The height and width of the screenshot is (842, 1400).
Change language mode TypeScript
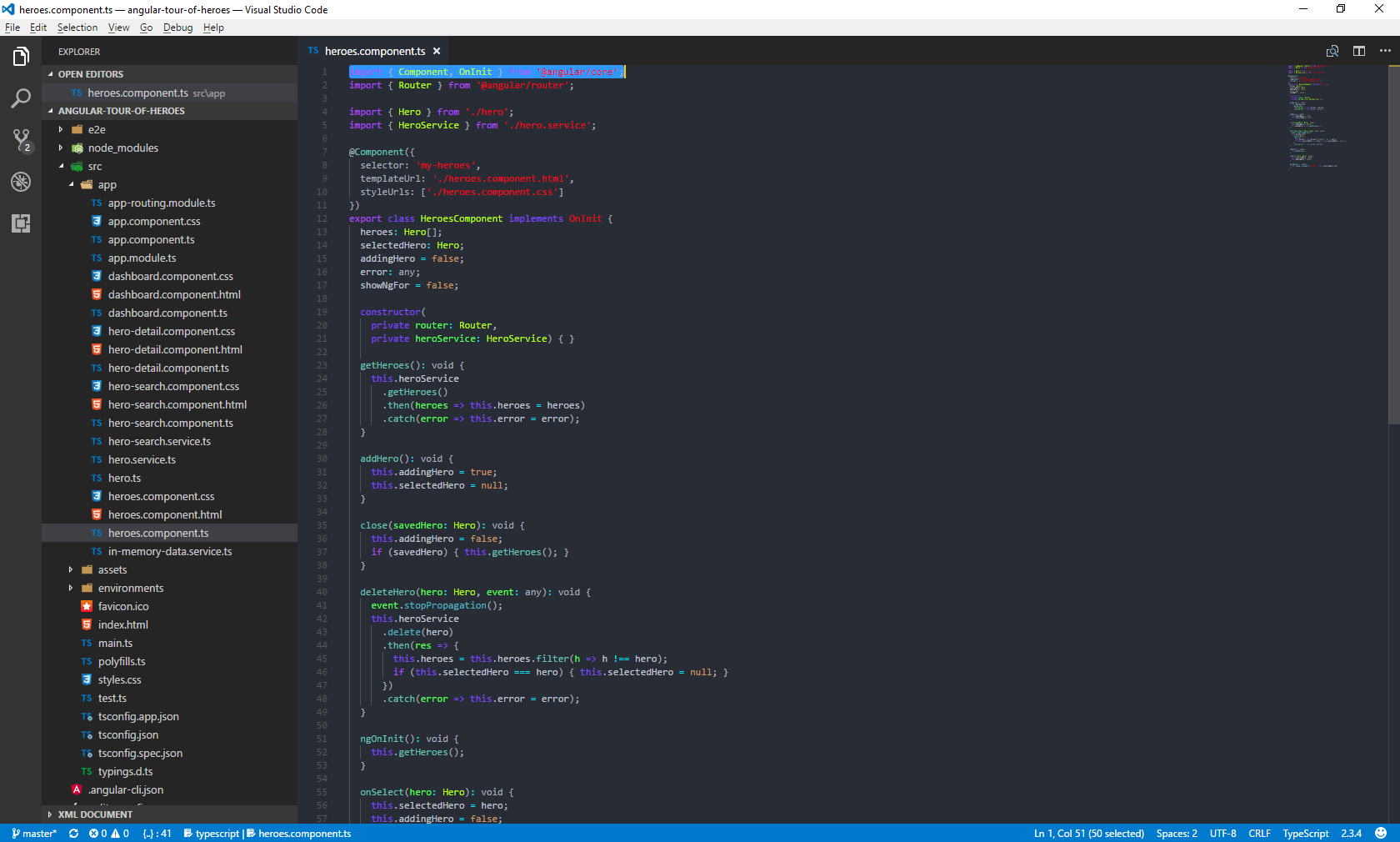(1306, 834)
